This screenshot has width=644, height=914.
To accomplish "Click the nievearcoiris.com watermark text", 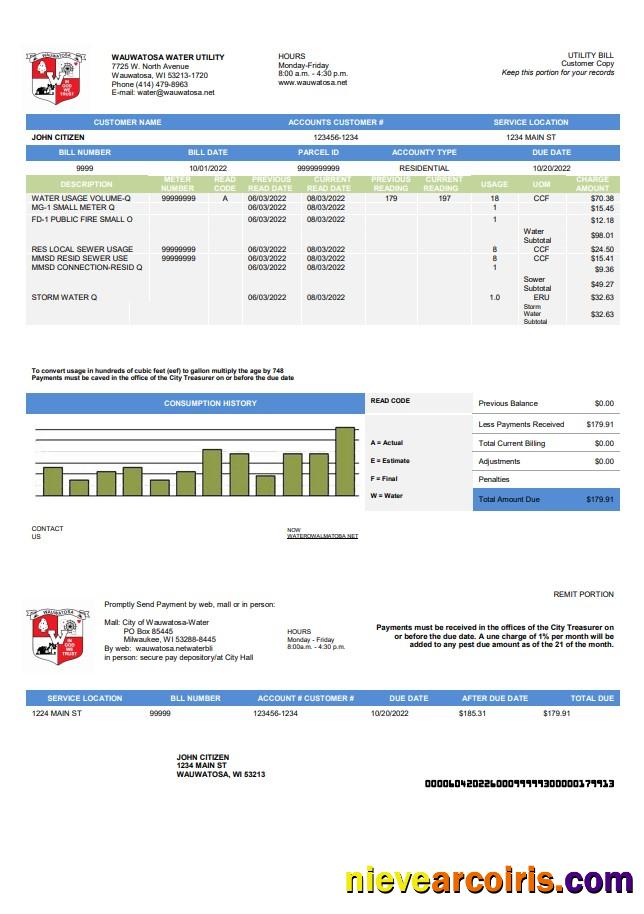I will (489, 881).
